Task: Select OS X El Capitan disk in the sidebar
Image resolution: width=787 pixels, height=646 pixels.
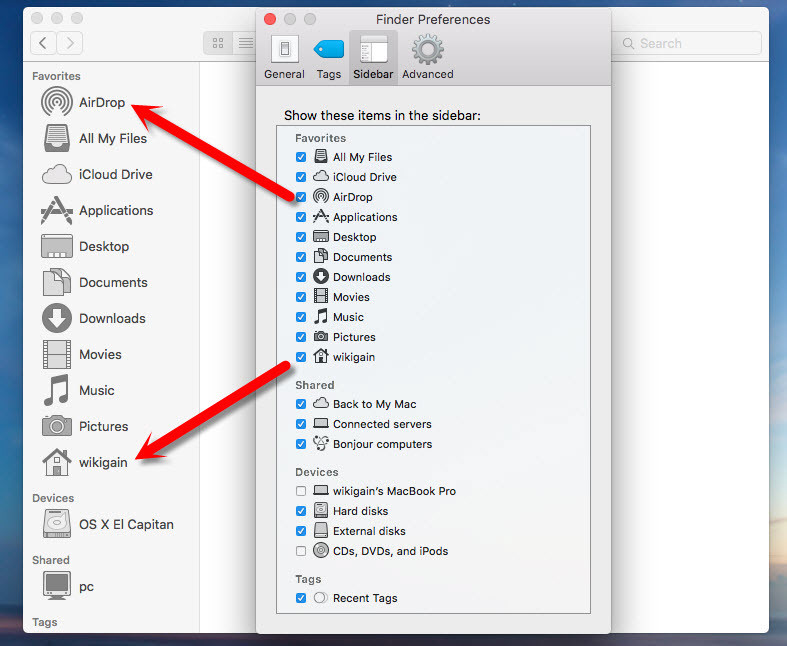Action: point(107,524)
